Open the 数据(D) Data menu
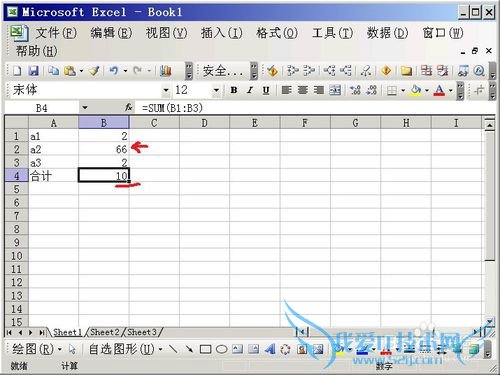Viewport: 500px width, 375px height. [x=387, y=33]
